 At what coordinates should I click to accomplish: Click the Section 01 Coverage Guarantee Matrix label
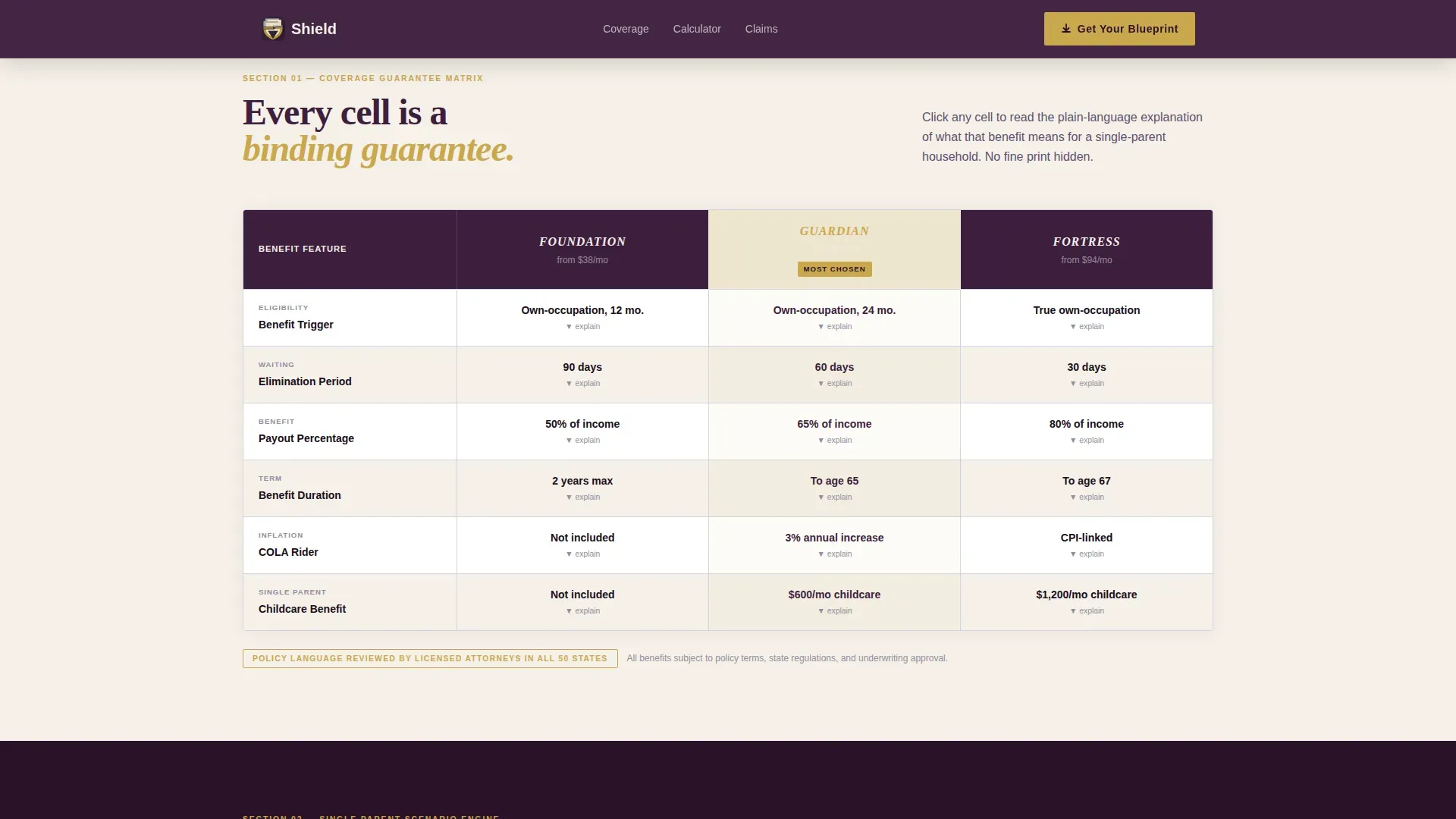click(362, 78)
